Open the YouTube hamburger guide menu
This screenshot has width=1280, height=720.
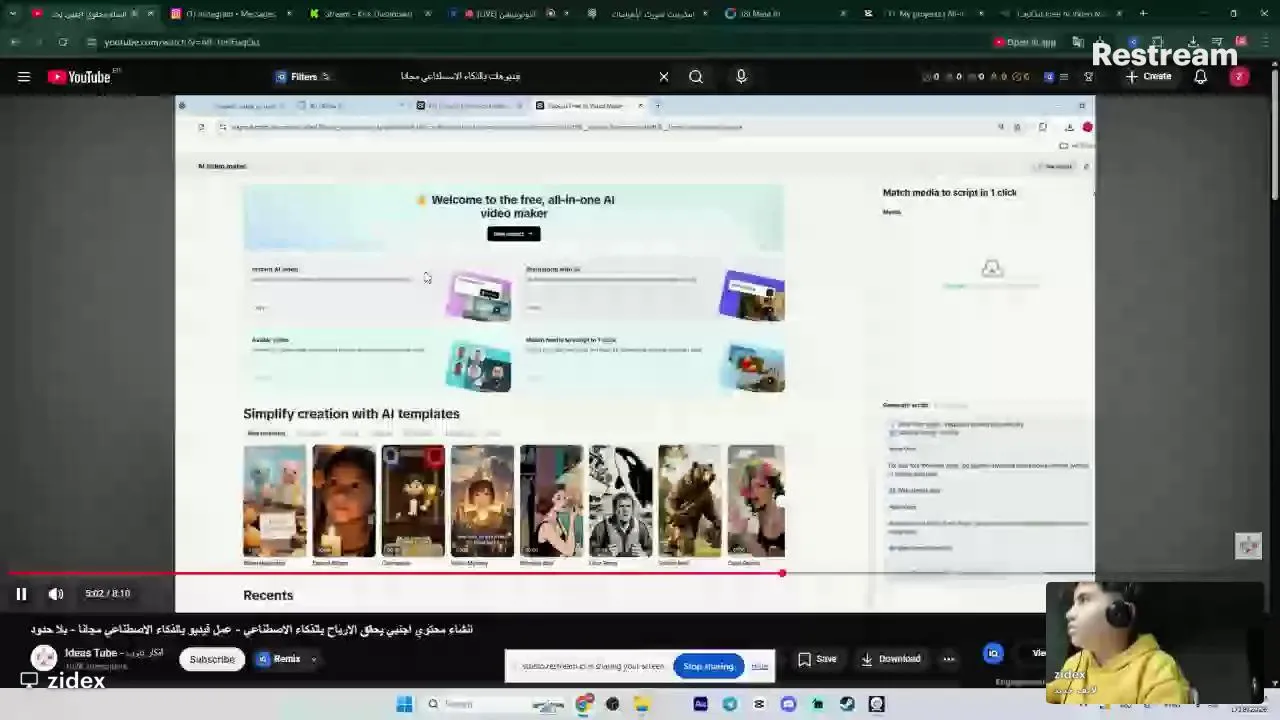(x=24, y=77)
